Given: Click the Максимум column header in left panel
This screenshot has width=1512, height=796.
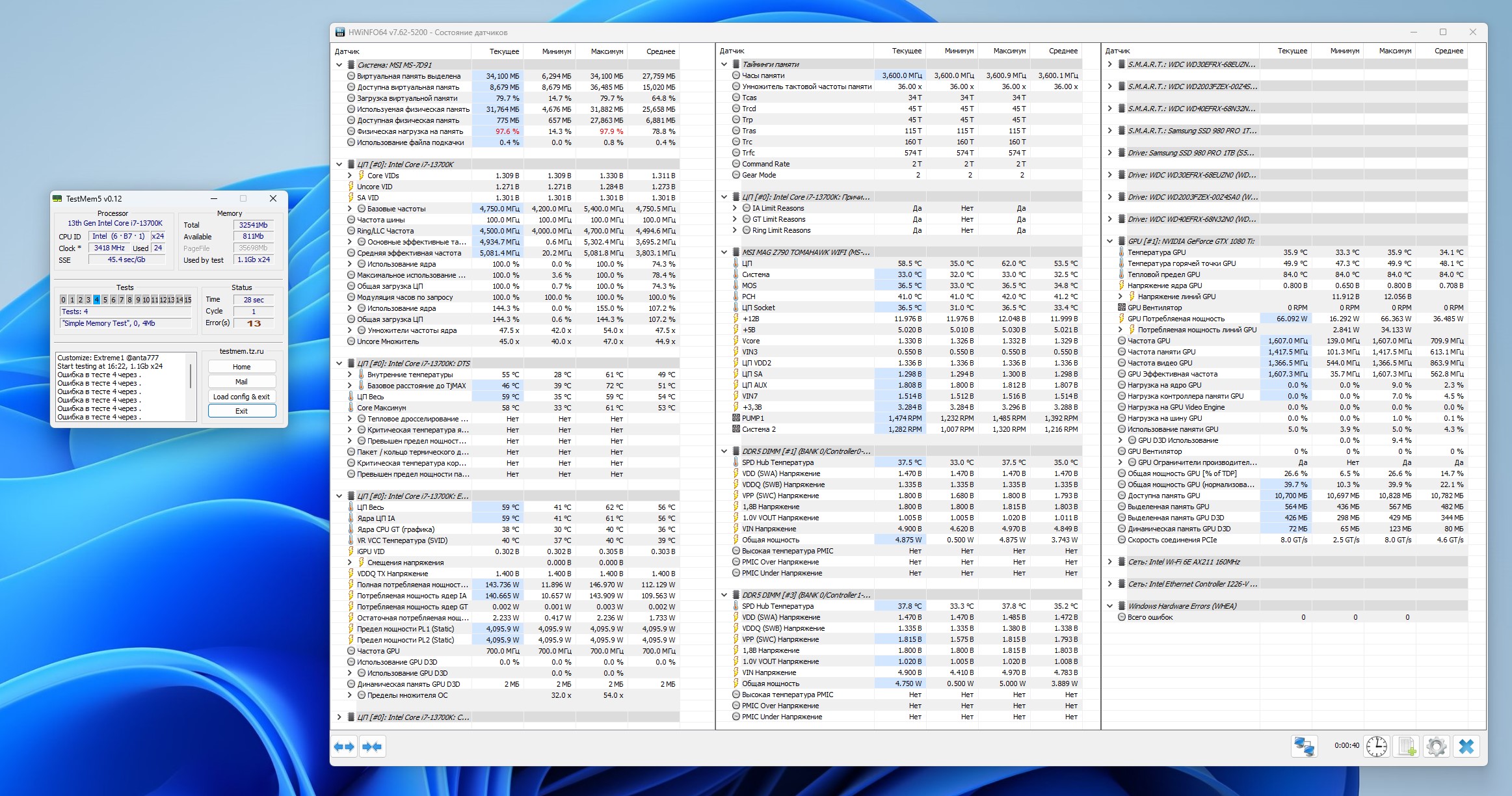Looking at the screenshot, I should pos(606,51).
